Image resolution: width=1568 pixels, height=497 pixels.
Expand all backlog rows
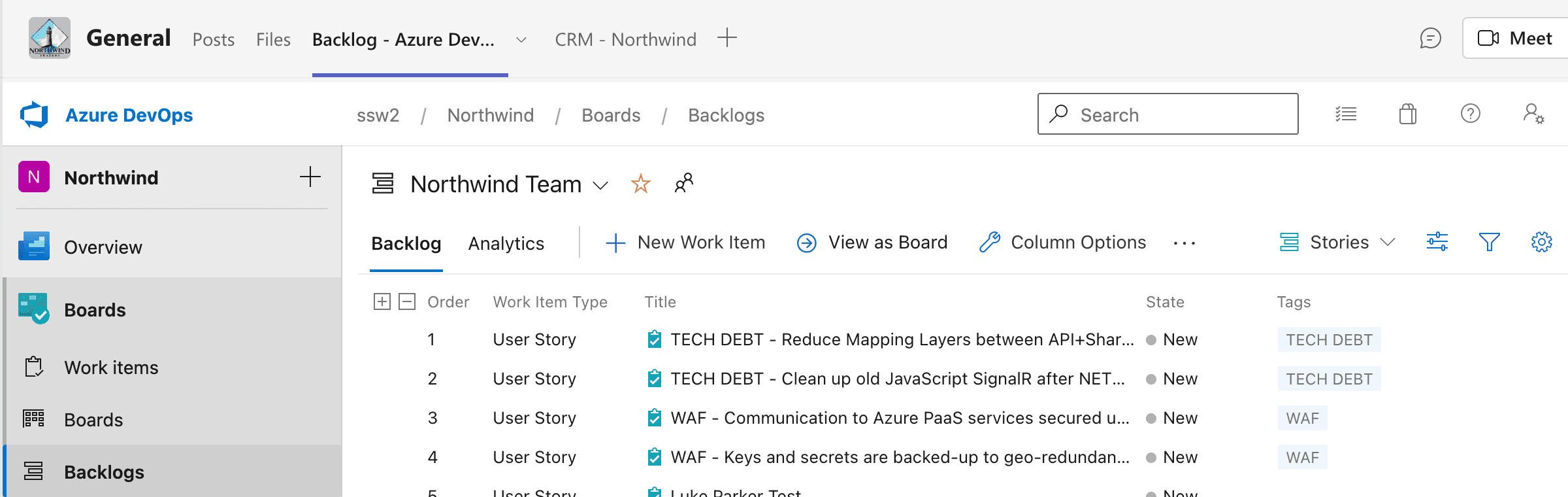point(382,301)
